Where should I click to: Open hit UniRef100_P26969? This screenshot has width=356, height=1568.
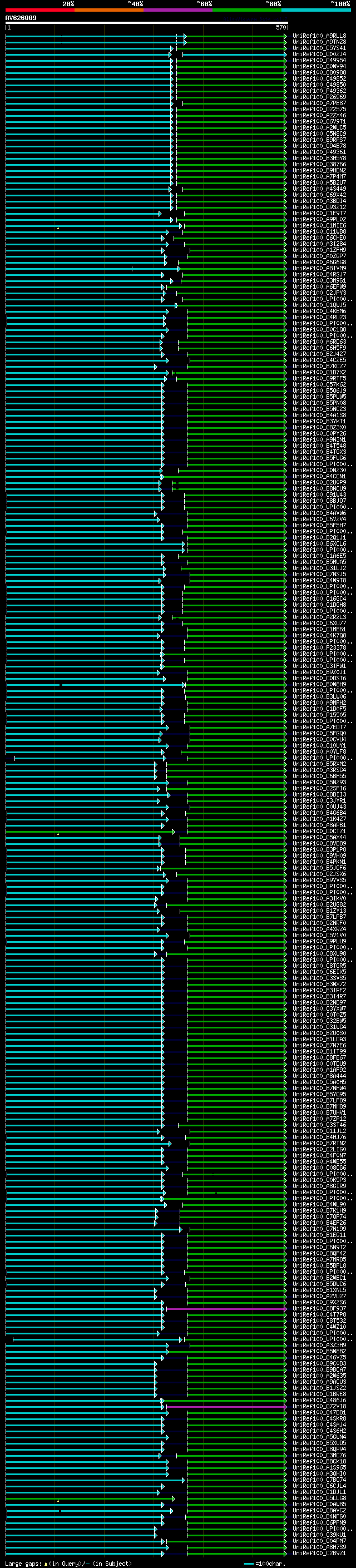(319, 97)
